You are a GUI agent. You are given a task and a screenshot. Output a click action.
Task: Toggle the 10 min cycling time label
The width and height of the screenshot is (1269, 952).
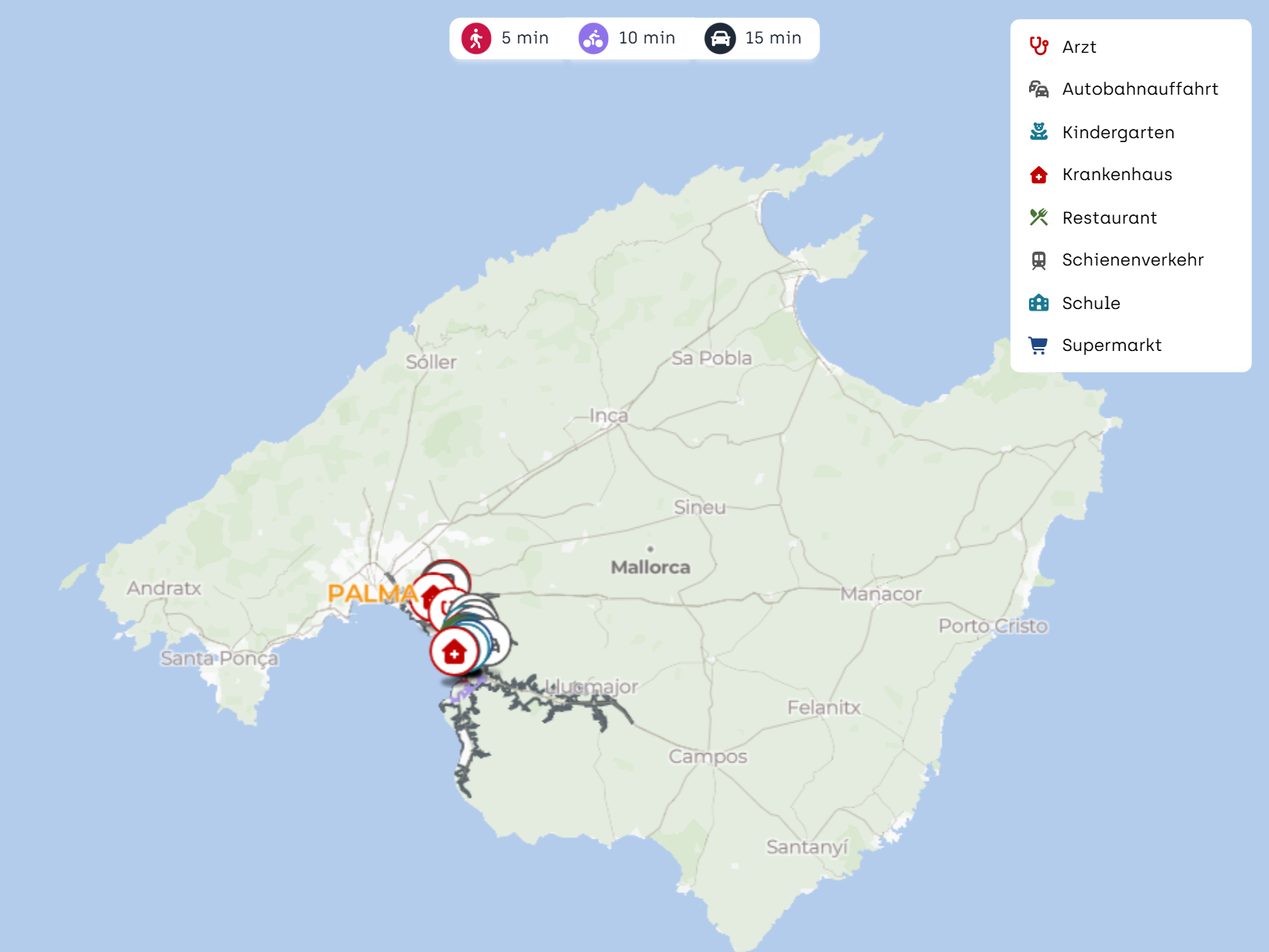[x=647, y=38]
